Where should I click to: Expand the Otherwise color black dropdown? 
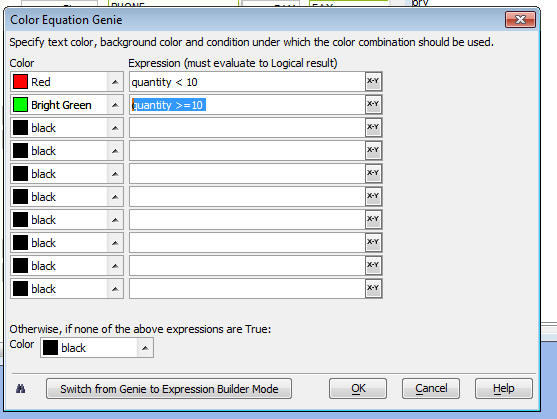[x=145, y=348]
